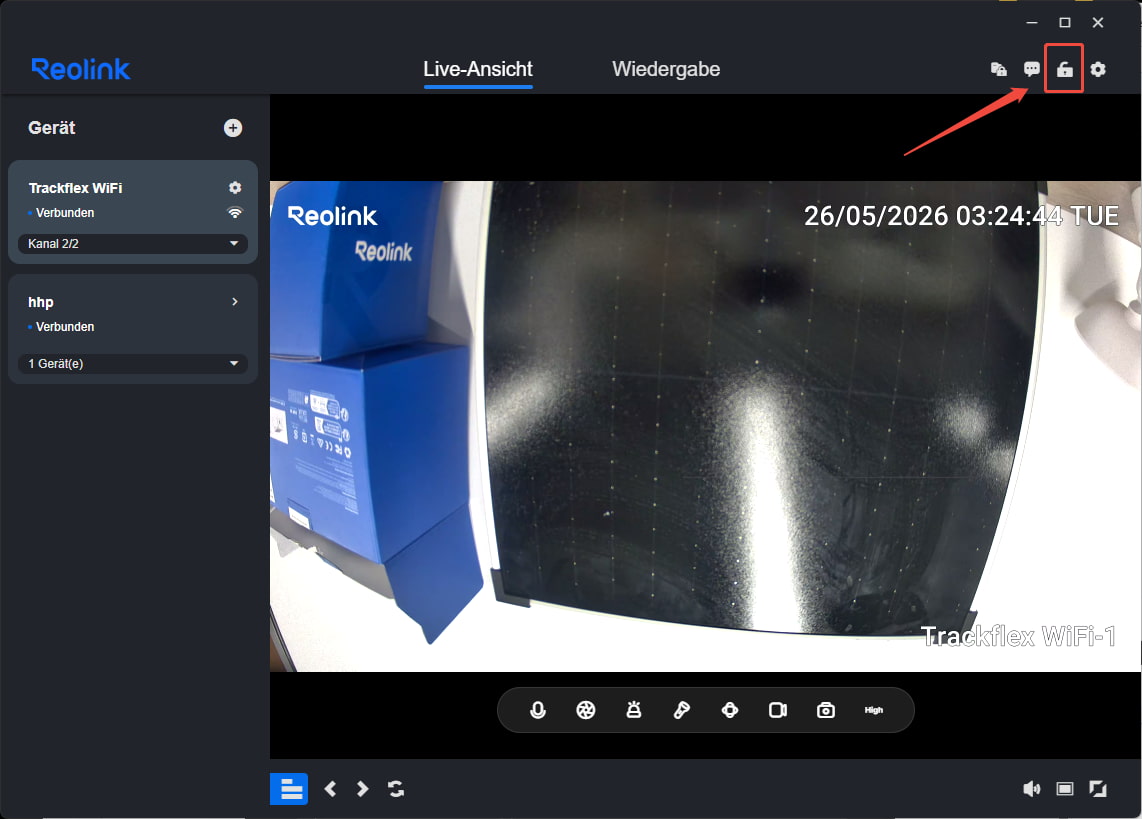The image size is (1142, 819).
Task: Select the hhp device name
Action: click(41, 302)
